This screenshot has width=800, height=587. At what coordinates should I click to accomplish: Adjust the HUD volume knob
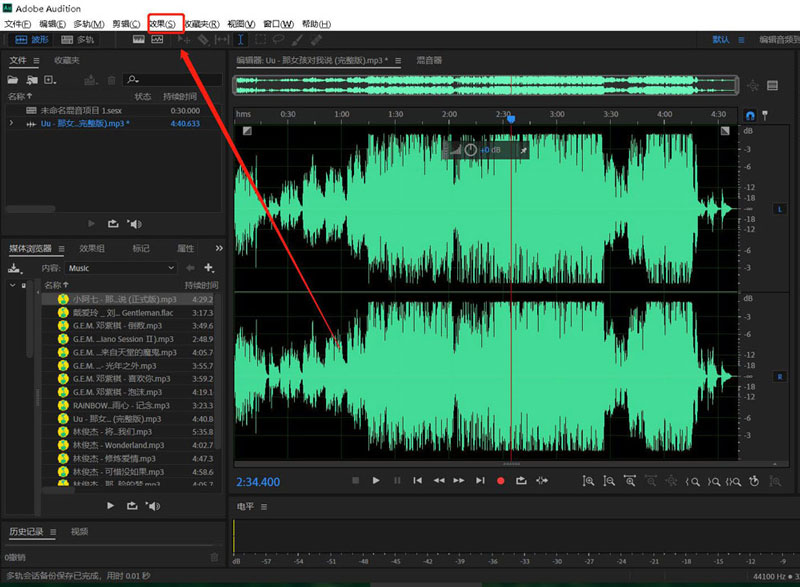pos(470,149)
